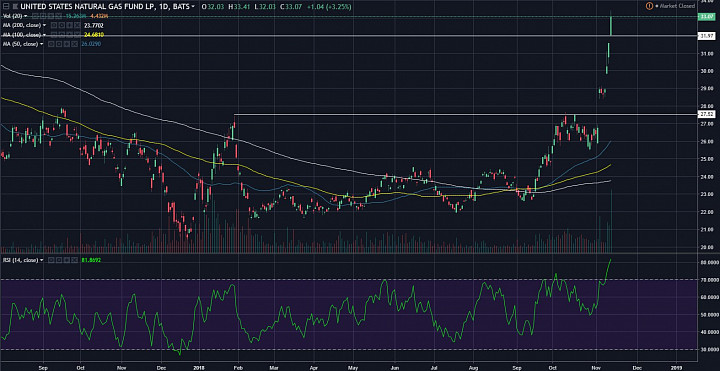Click the 2018 label on the time axis
The width and height of the screenshot is (720, 371).
[199, 368]
